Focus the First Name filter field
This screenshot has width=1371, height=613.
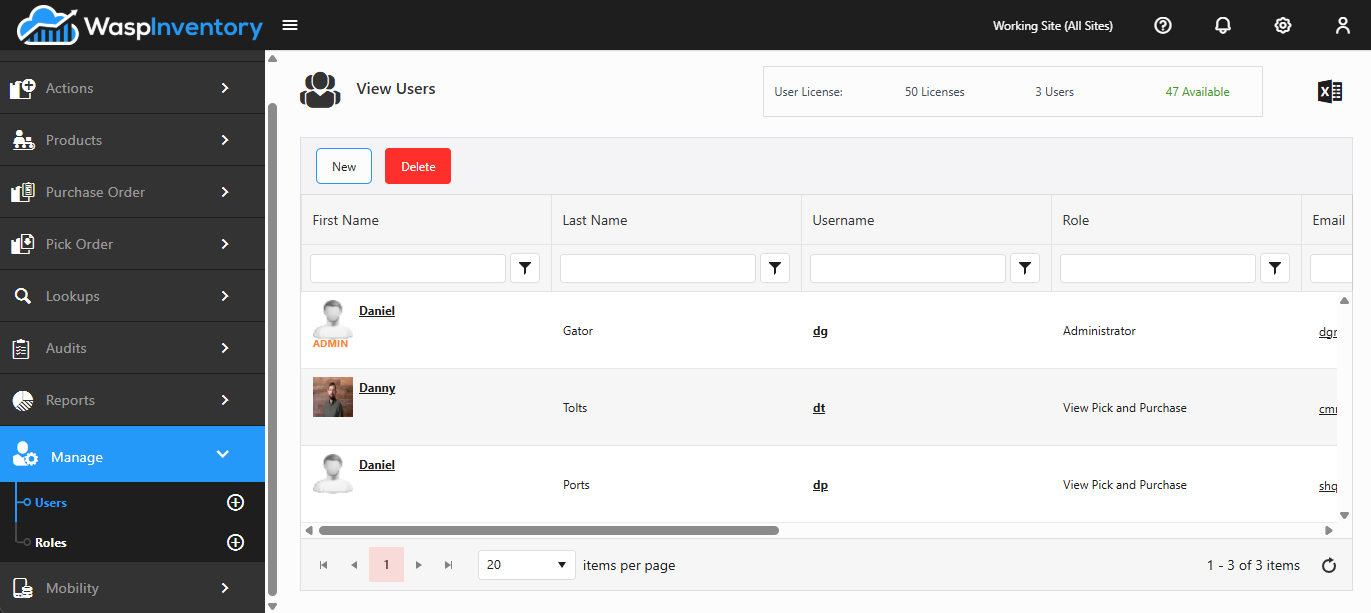[x=408, y=268]
